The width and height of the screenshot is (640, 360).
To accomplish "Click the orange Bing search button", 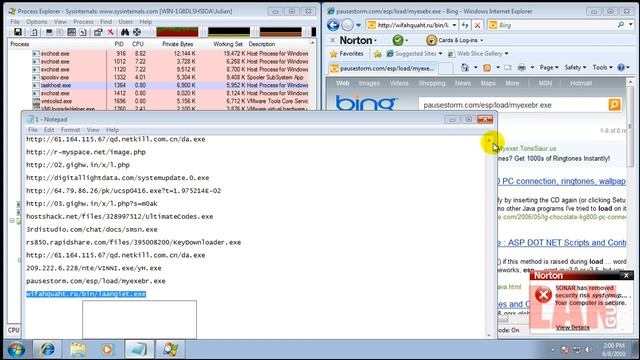I will tap(614, 104).
